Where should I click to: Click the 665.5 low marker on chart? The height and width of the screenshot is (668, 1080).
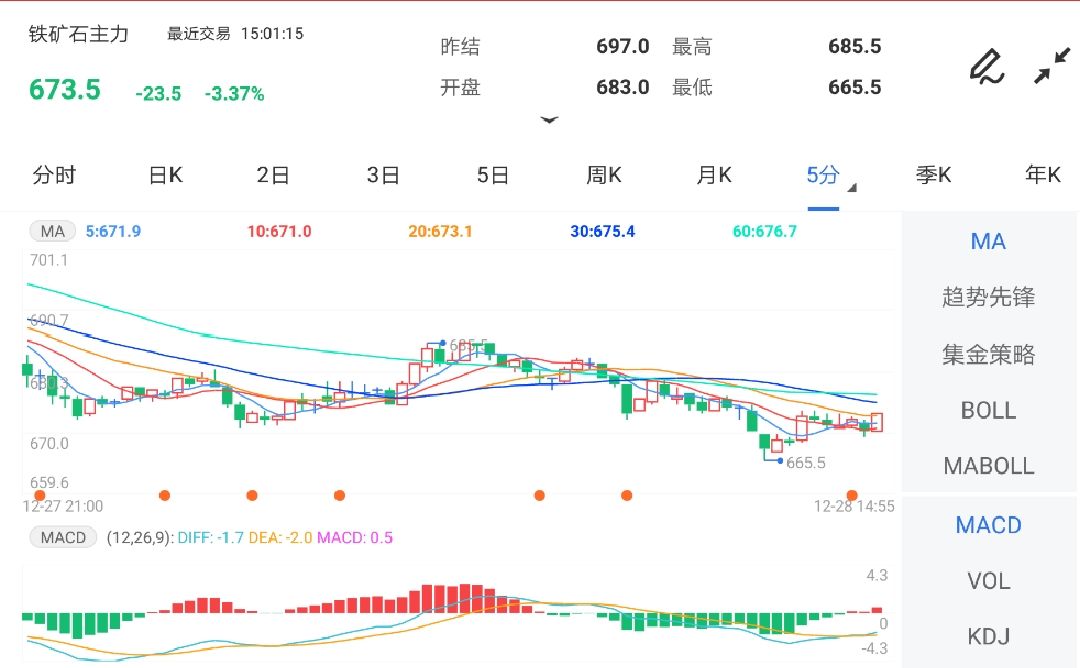pyautogui.click(x=805, y=463)
